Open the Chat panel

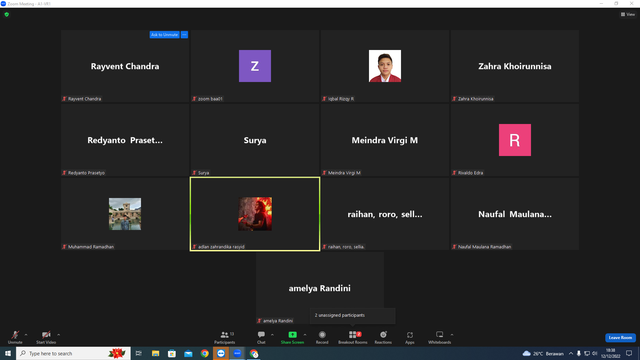(x=261, y=337)
